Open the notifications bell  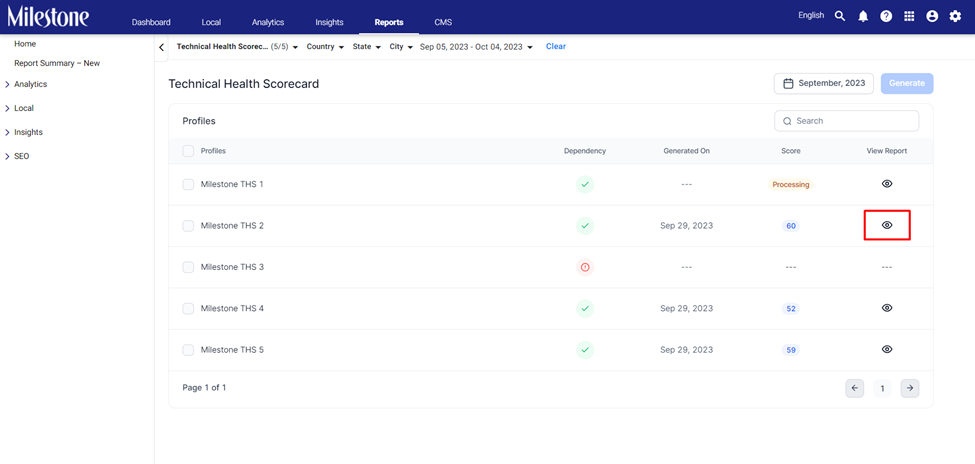click(863, 17)
